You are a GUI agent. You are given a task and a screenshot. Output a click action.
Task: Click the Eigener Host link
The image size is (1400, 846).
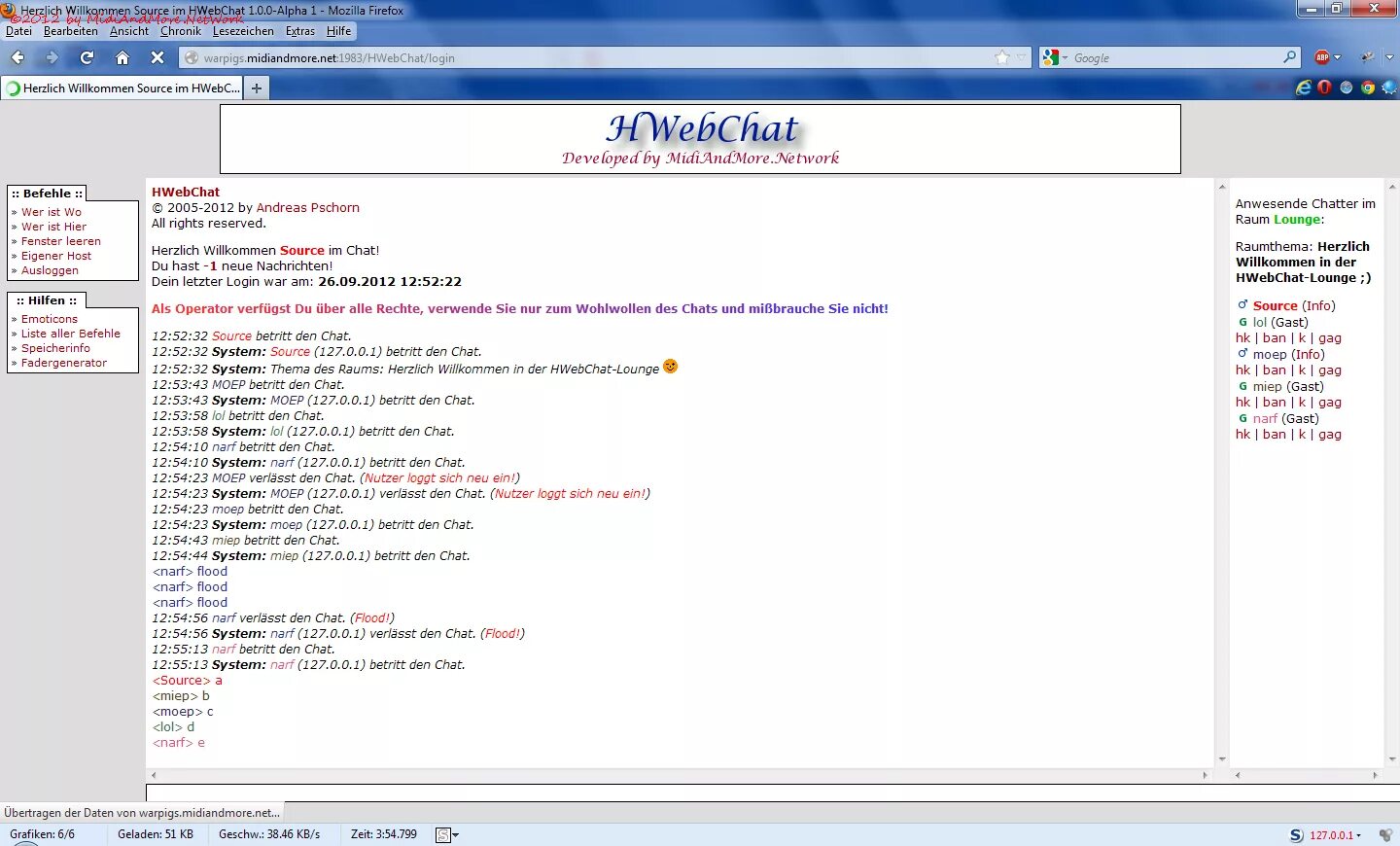point(56,256)
